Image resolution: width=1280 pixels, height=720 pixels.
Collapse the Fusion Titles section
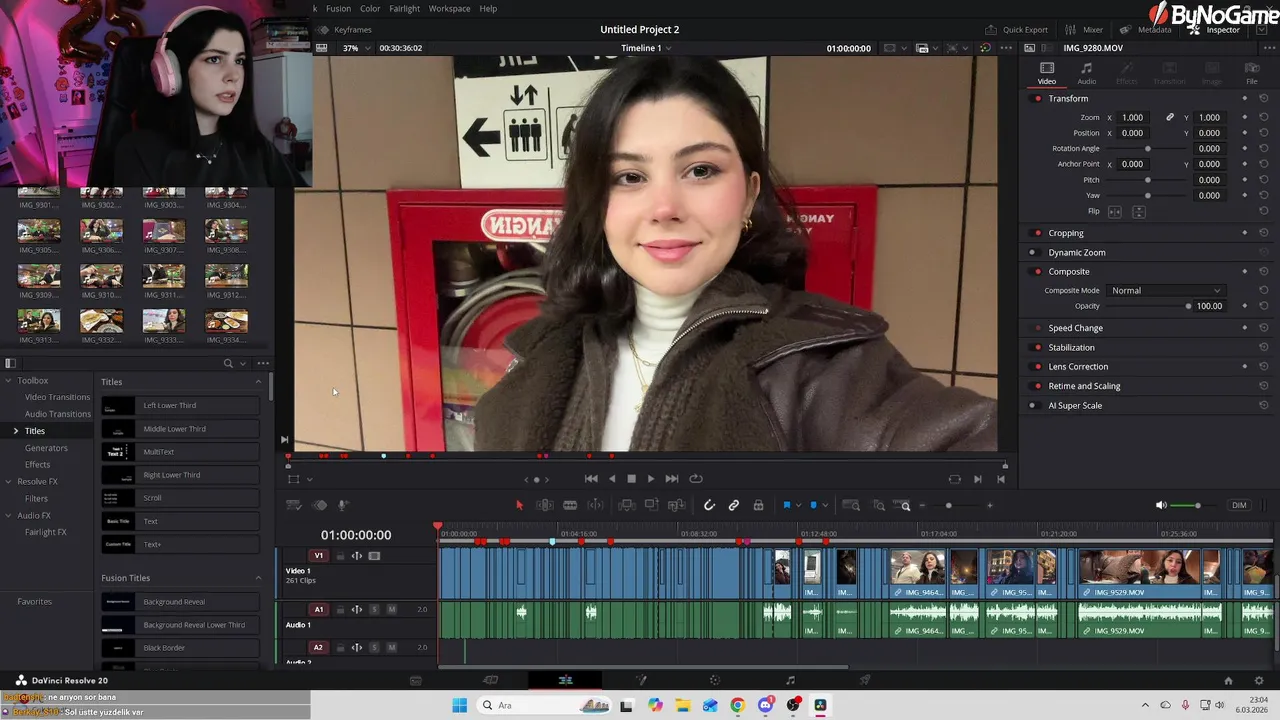[258, 578]
